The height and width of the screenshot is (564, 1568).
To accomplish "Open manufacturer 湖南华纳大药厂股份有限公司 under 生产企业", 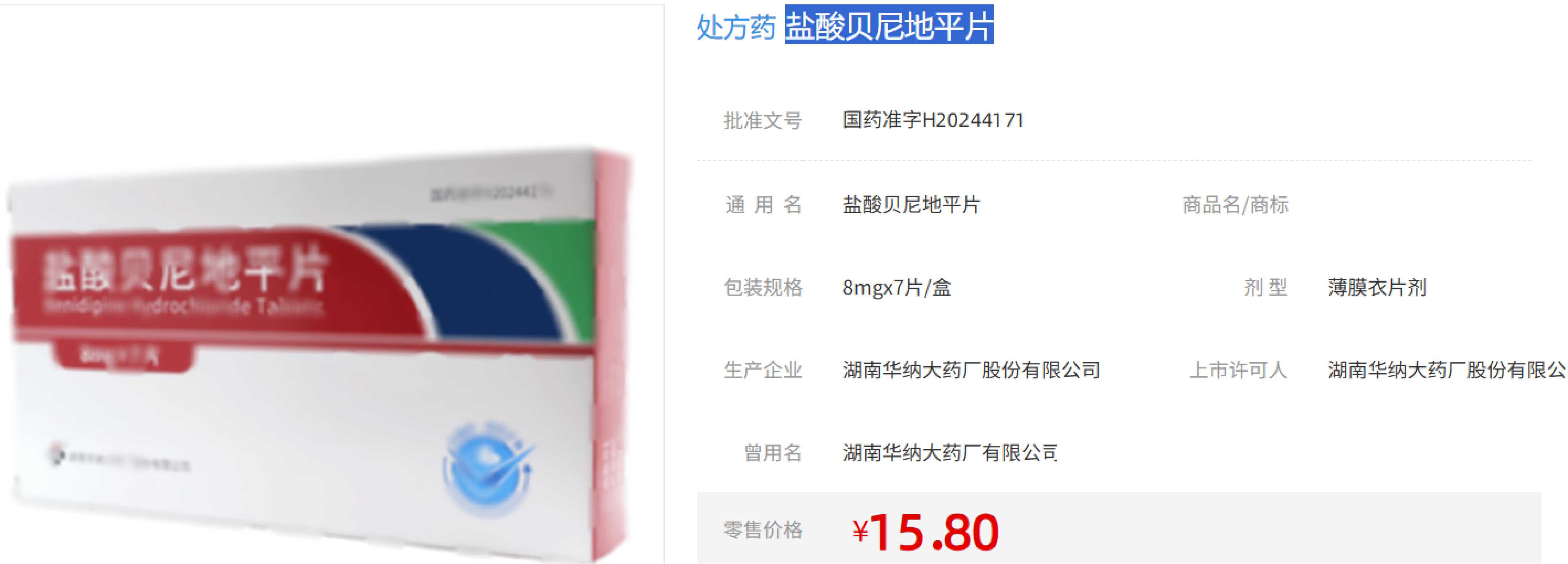I will pyautogui.click(x=971, y=370).
